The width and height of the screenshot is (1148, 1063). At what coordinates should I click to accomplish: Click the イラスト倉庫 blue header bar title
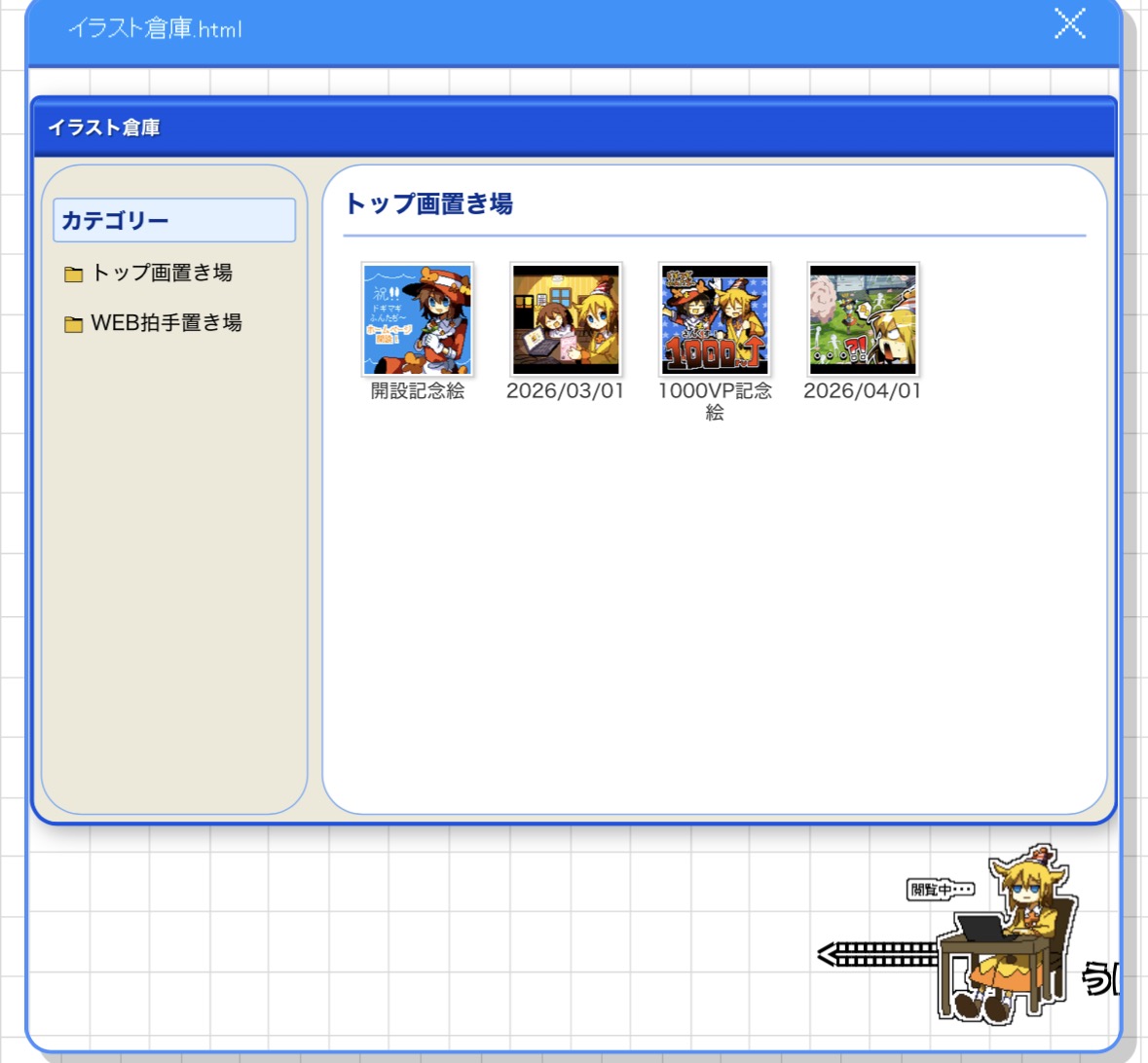104,128
